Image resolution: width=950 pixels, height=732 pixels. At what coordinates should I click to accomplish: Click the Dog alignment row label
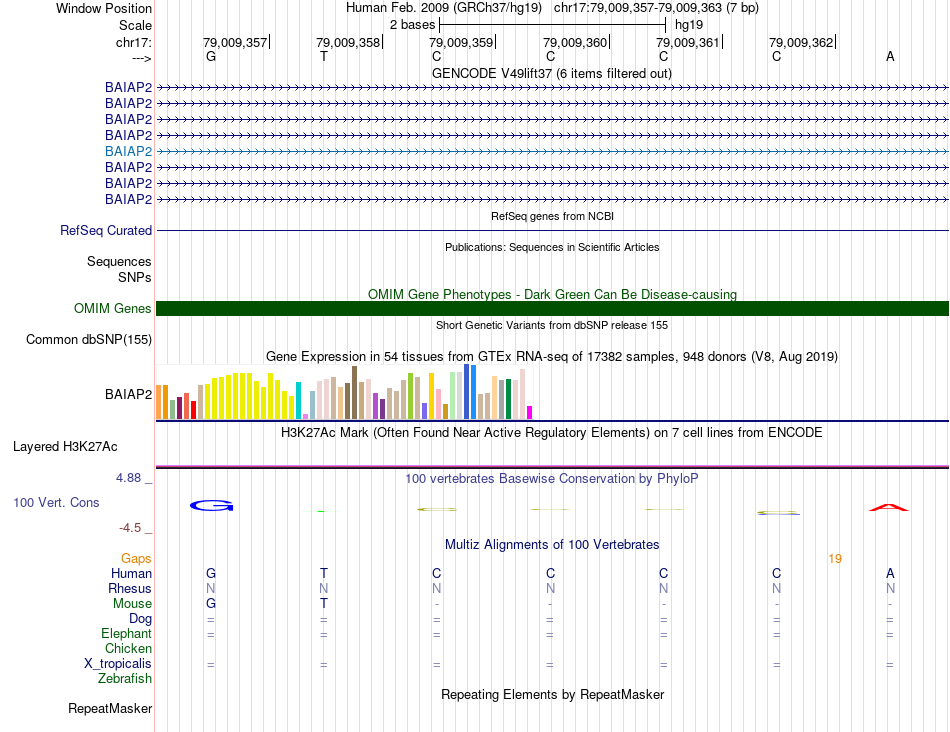pyautogui.click(x=141, y=619)
